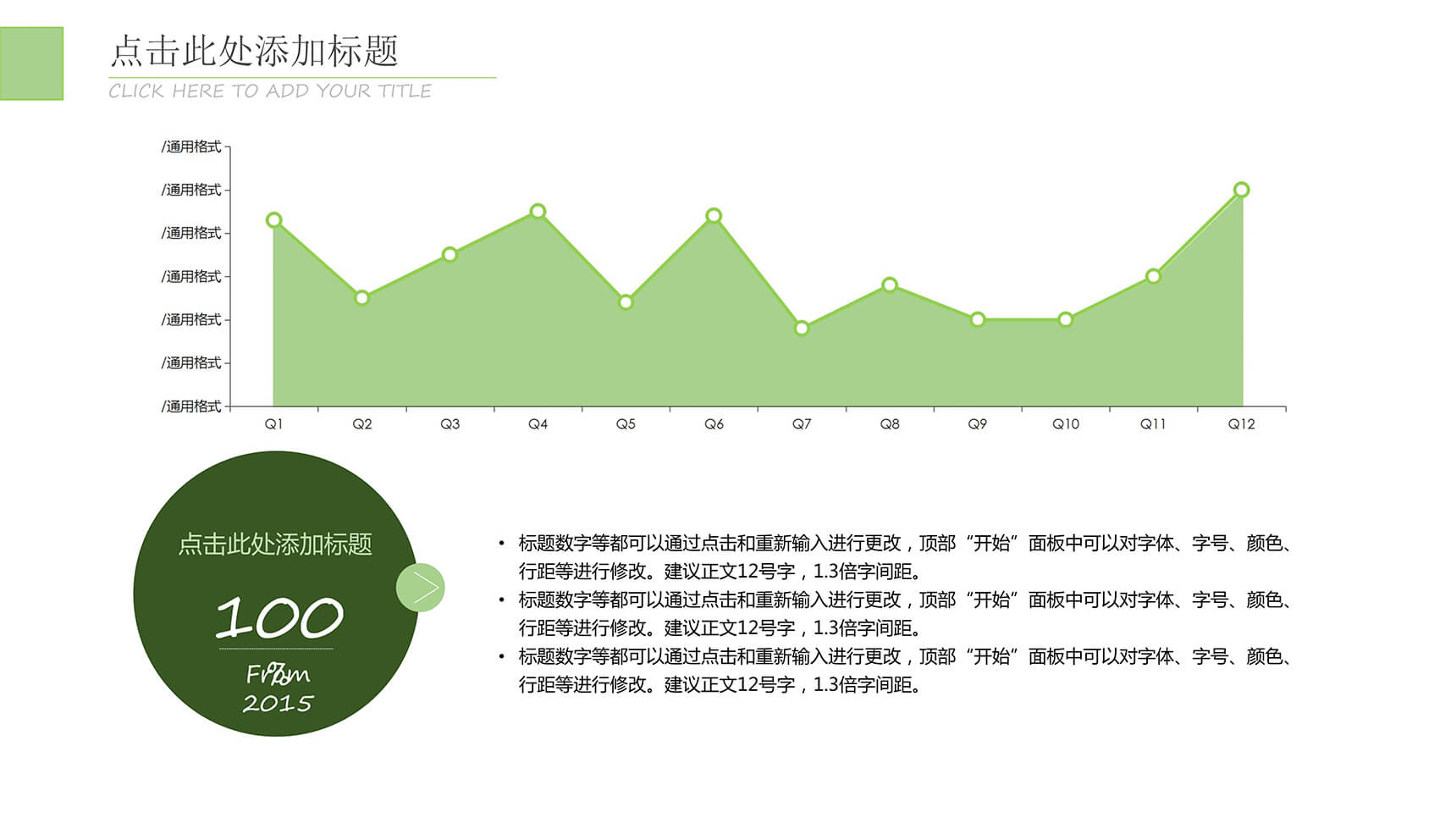The image size is (1456, 818).
Task: Select the Q6 data point marker
Action: point(714,216)
